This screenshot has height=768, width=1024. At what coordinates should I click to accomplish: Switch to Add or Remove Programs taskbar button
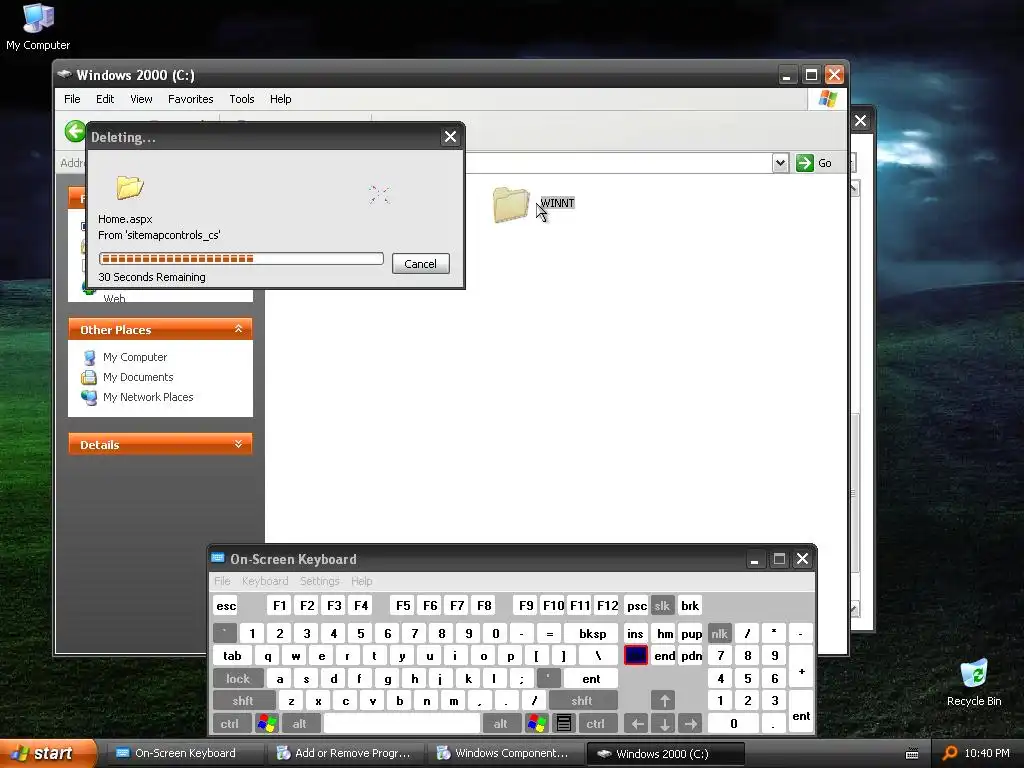[x=345, y=754]
